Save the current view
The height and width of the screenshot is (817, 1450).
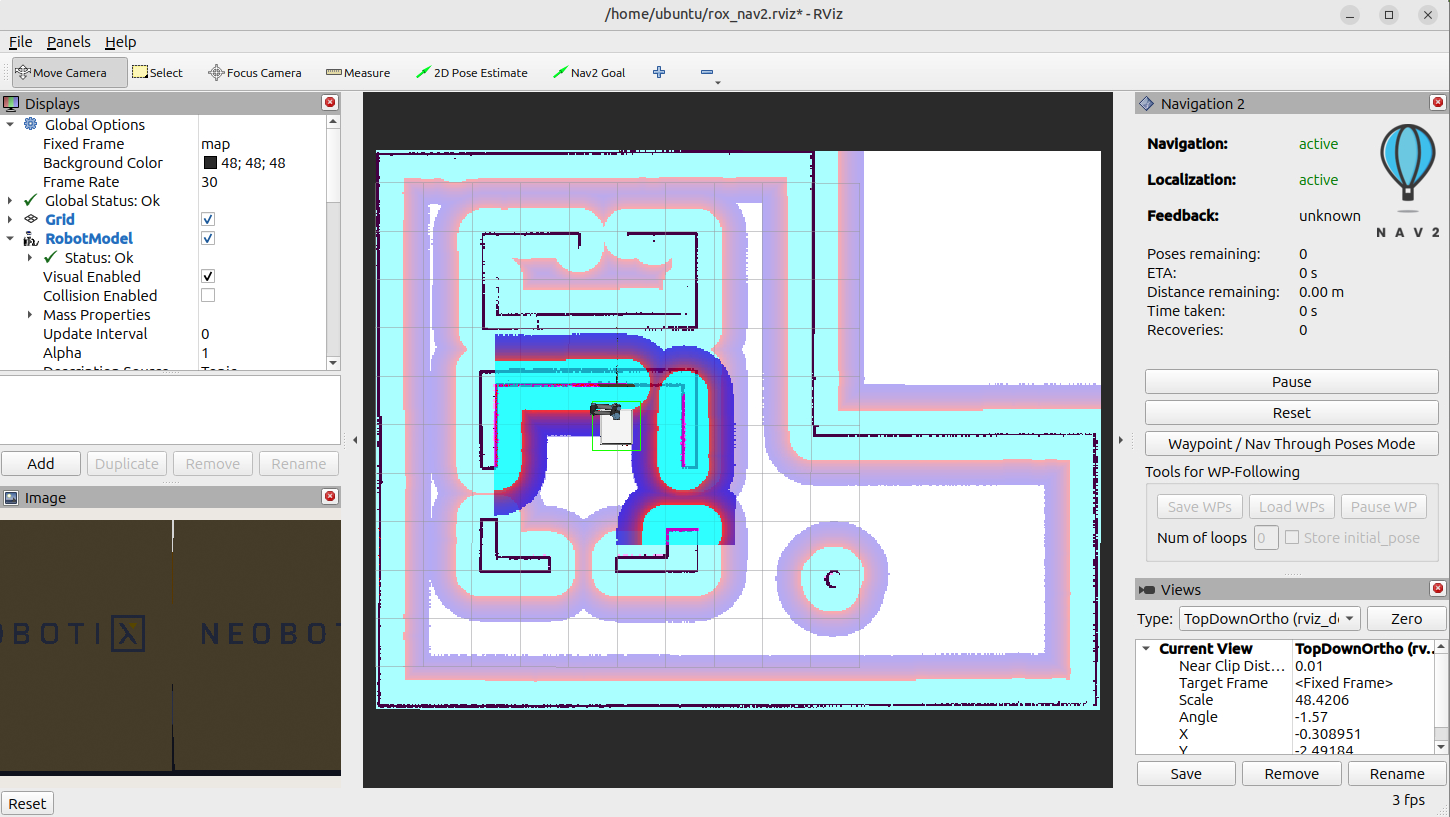tap(1186, 773)
